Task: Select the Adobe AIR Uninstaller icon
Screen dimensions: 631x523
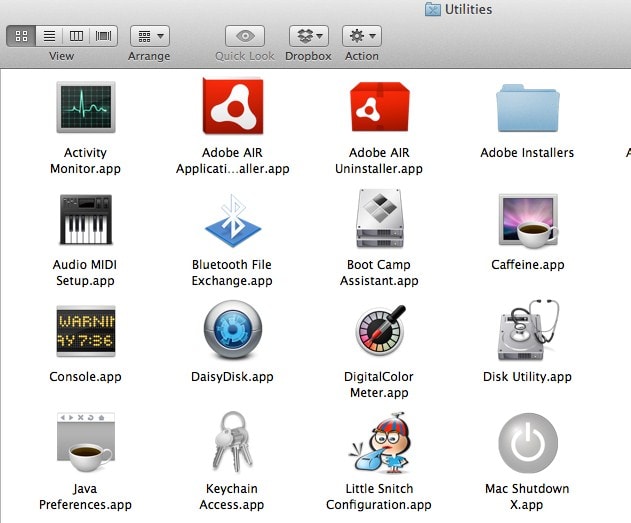Action: [x=379, y=107]
